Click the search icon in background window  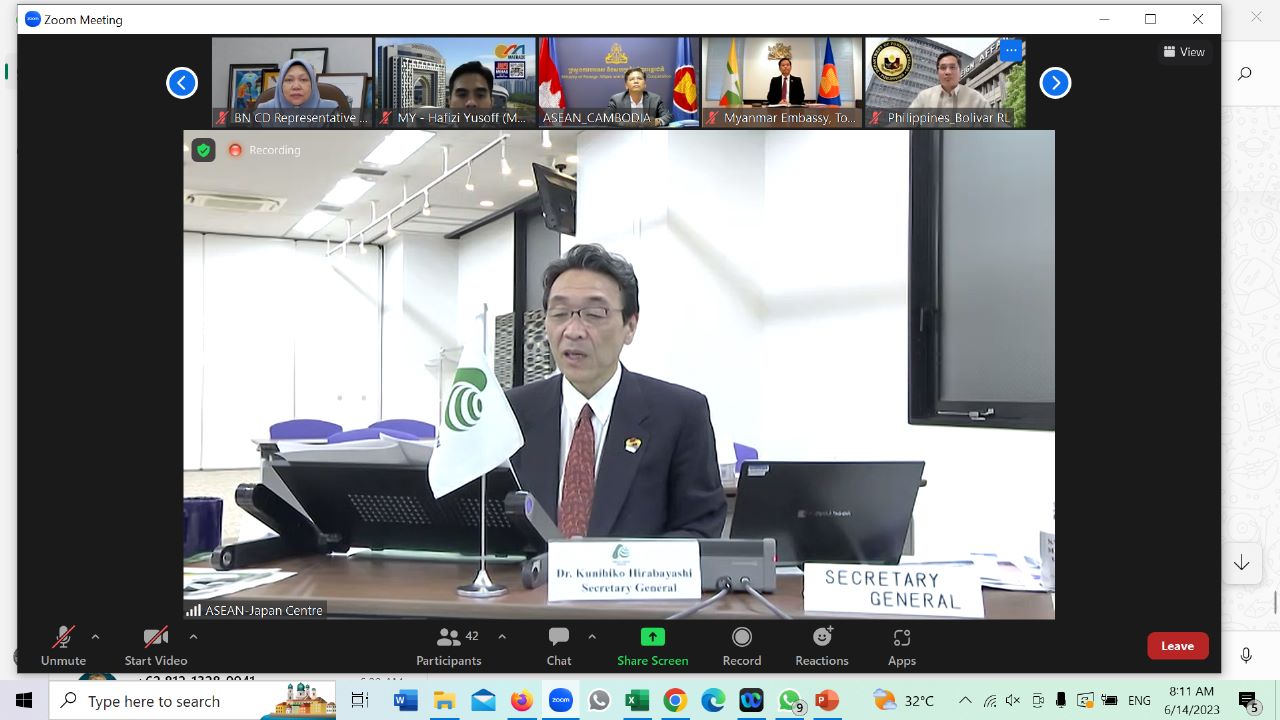[x=1245, y=73]
